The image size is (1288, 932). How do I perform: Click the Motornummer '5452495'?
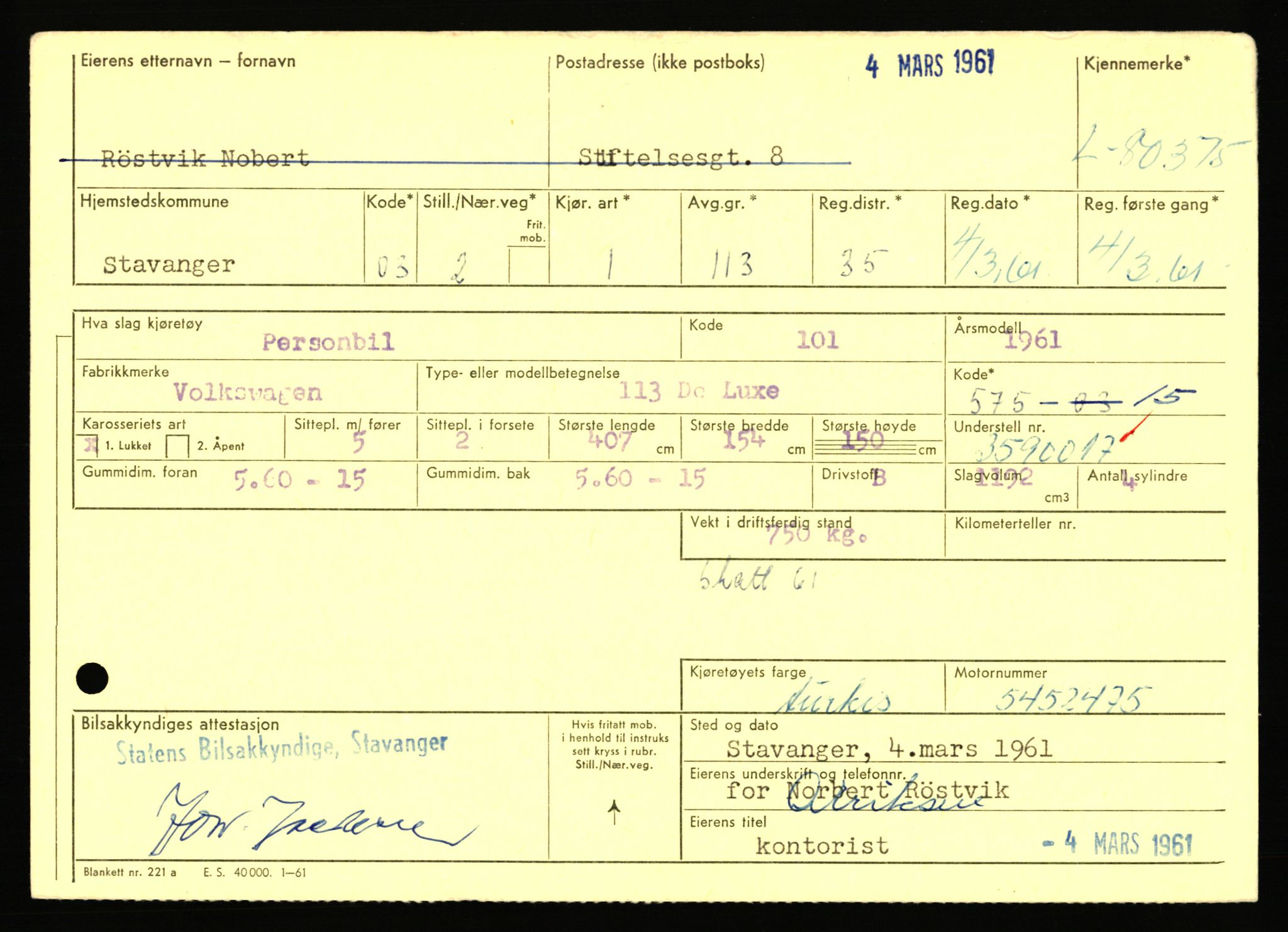tap(1074, 699)
